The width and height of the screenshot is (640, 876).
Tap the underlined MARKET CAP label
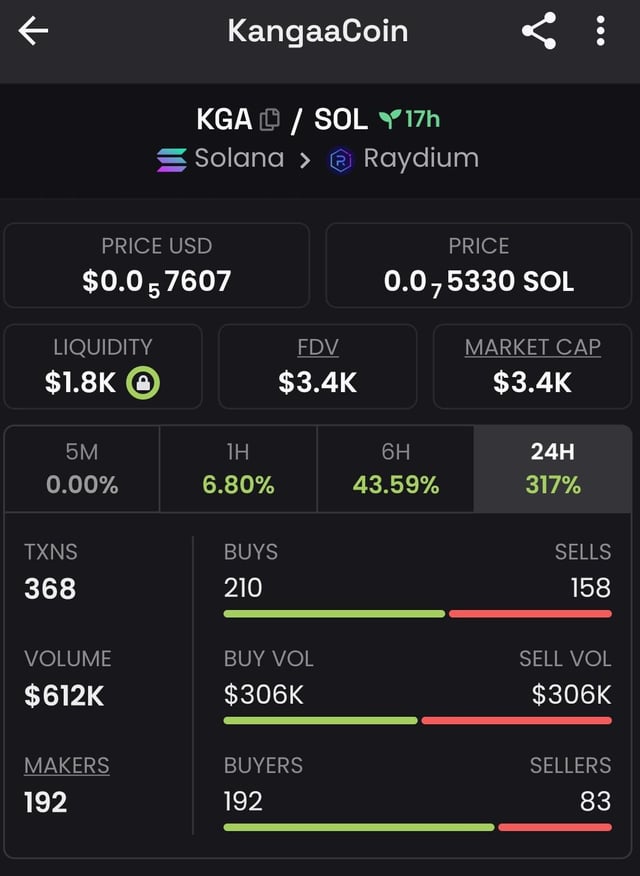[x=532, y=347]
